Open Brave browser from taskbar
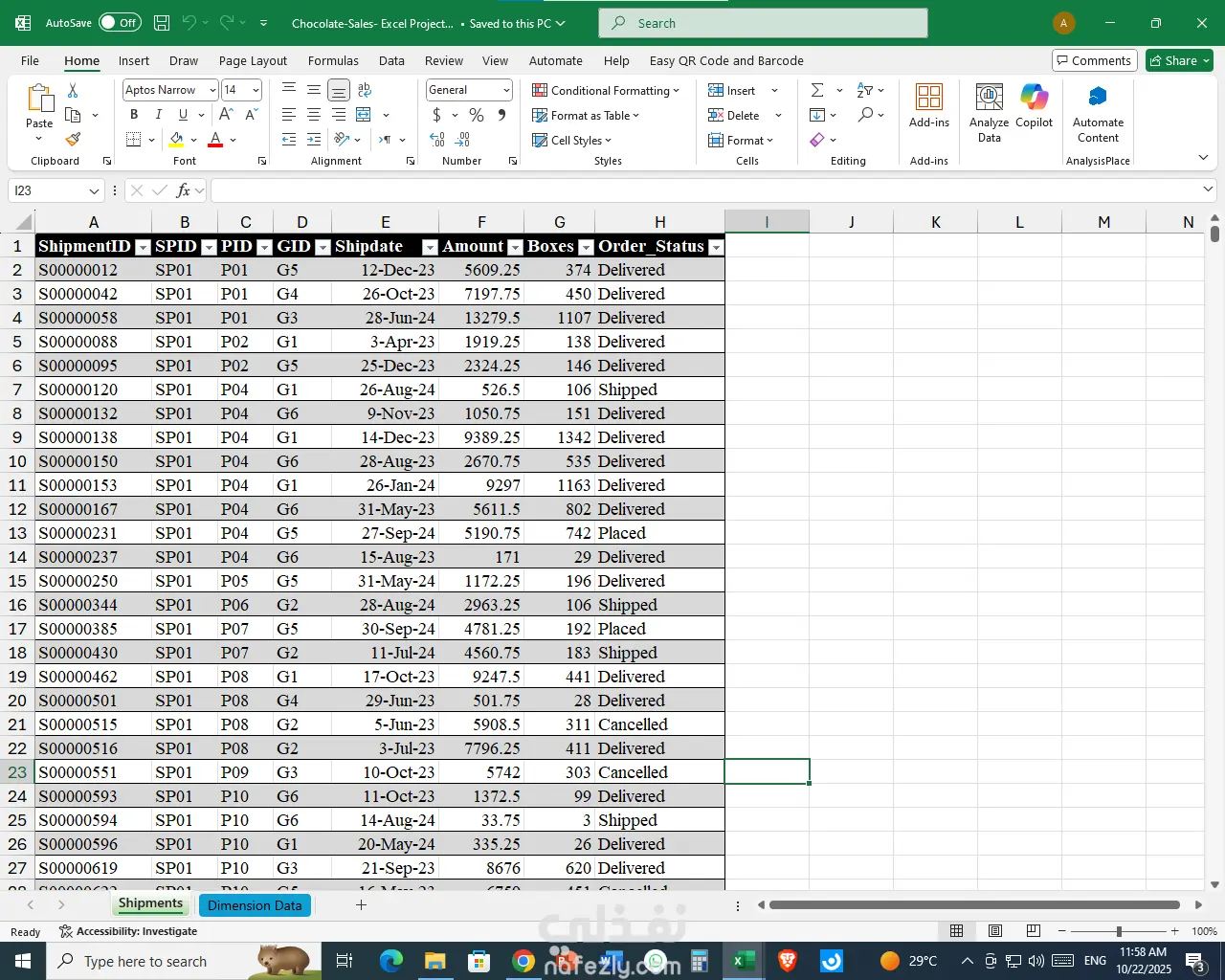The image size is (1225, 980). click(788, 961)
